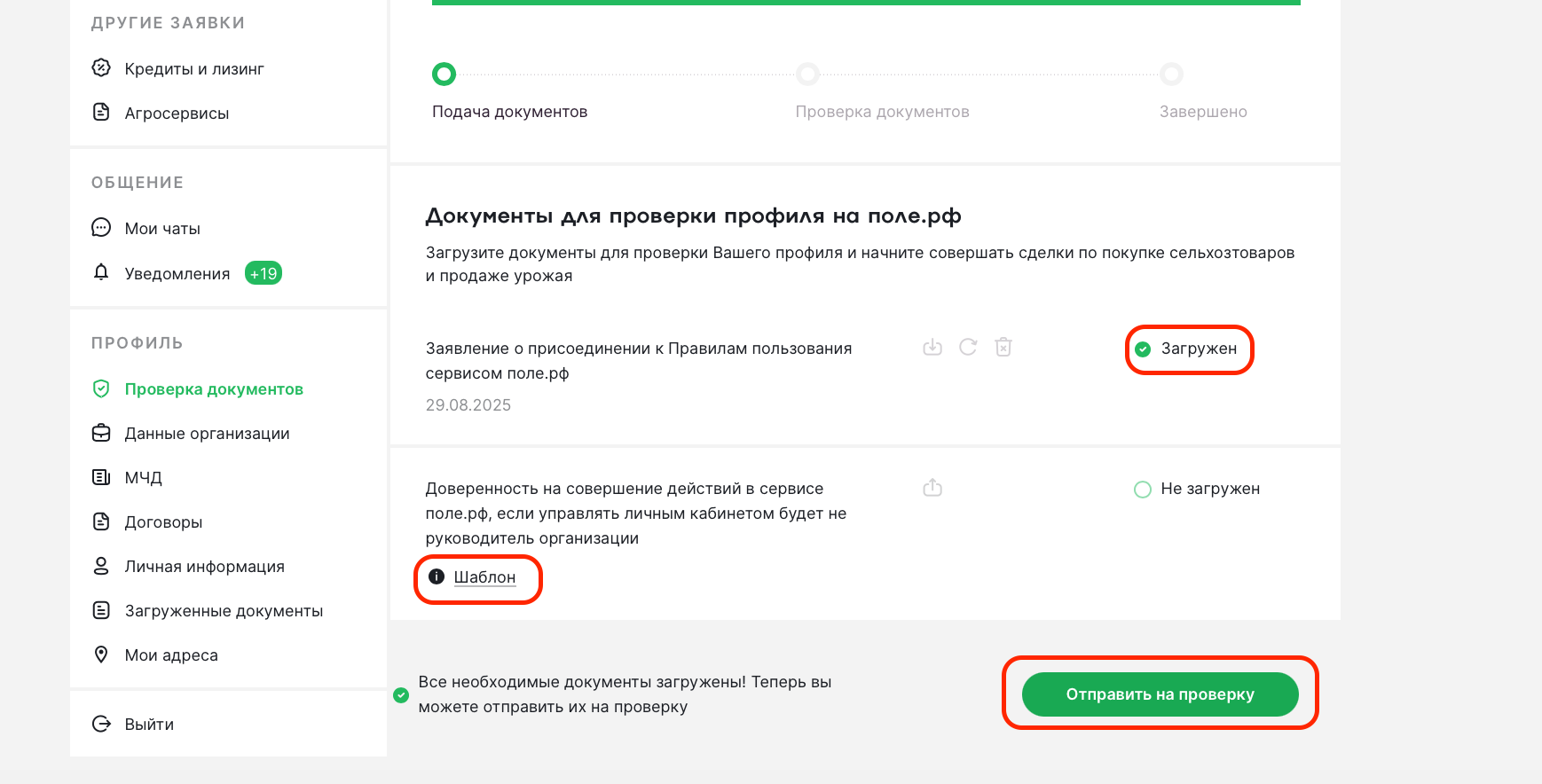Click the empty circle next to Не загружен

click(1143, 490)
